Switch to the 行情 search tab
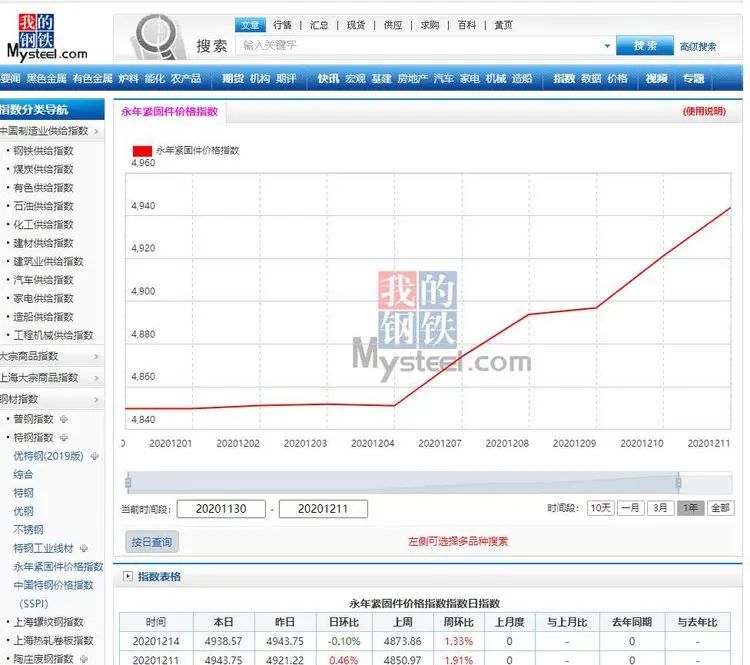Screen dimensions: 750x665 tap(282, 25)
